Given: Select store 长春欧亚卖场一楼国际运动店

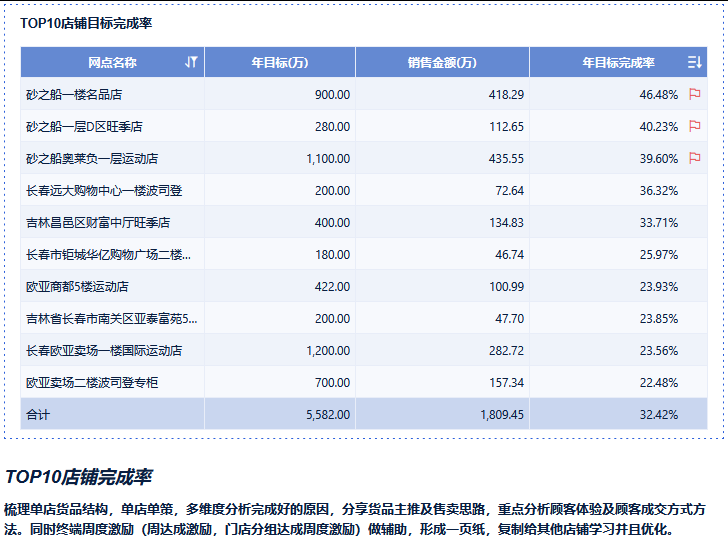Looking at the screenshot, I should click(x=104, y=351).
